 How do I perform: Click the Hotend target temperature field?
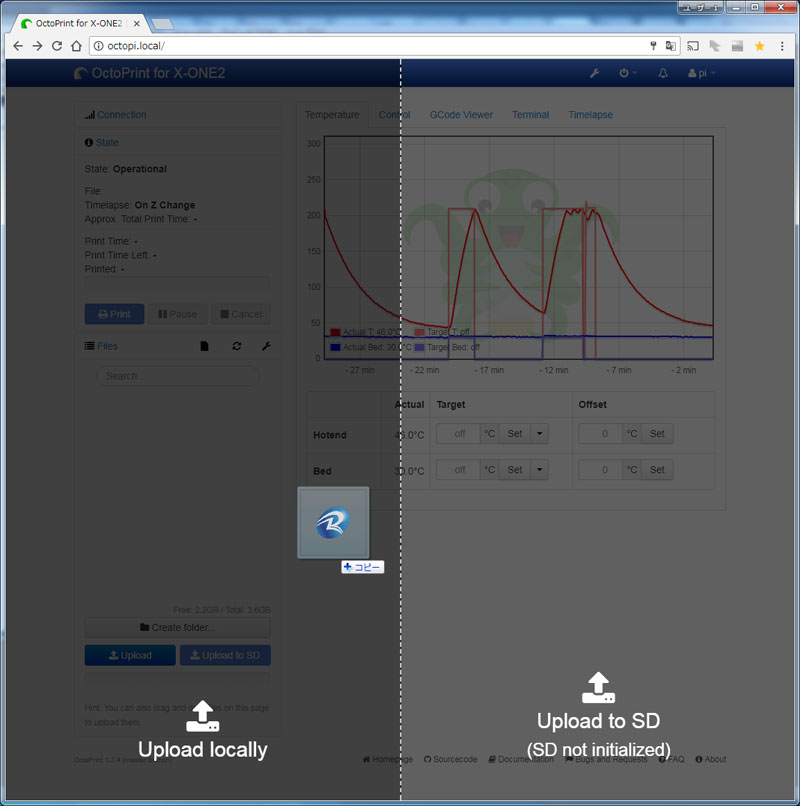[459, 434]
